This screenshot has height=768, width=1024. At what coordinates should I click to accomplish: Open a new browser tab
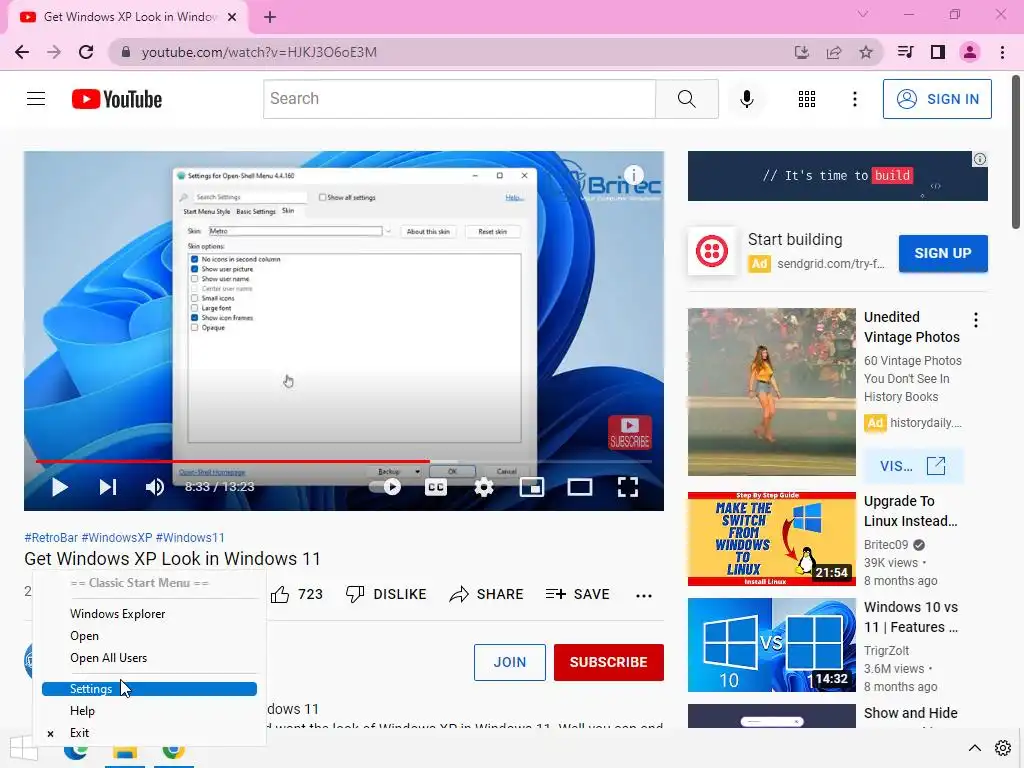click(x=270, y=17)
